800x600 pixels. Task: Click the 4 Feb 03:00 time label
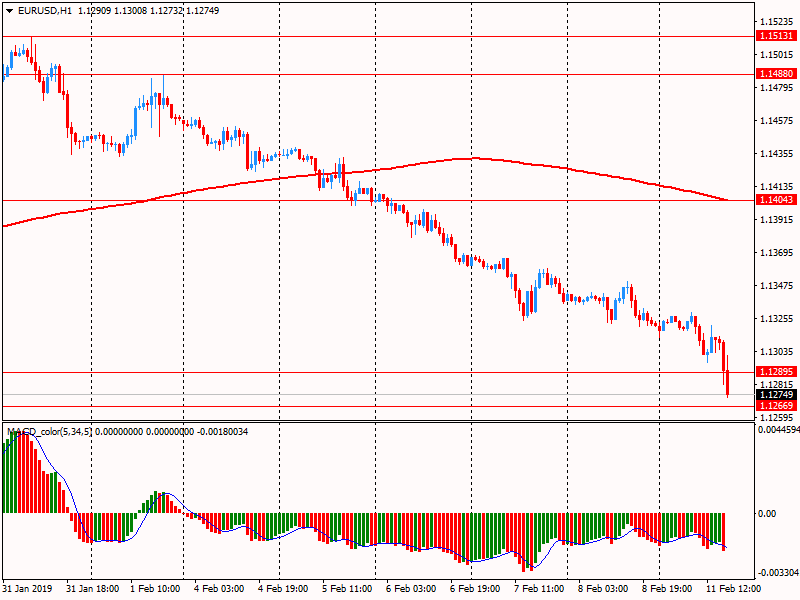[219, 588]
